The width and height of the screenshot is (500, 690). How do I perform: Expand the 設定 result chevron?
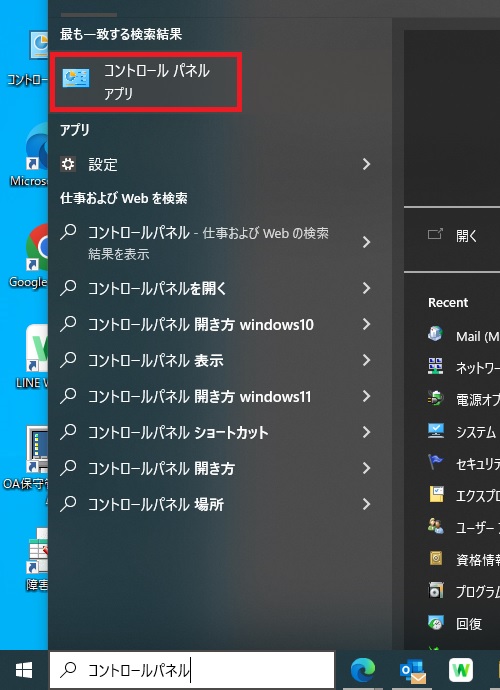366,164
